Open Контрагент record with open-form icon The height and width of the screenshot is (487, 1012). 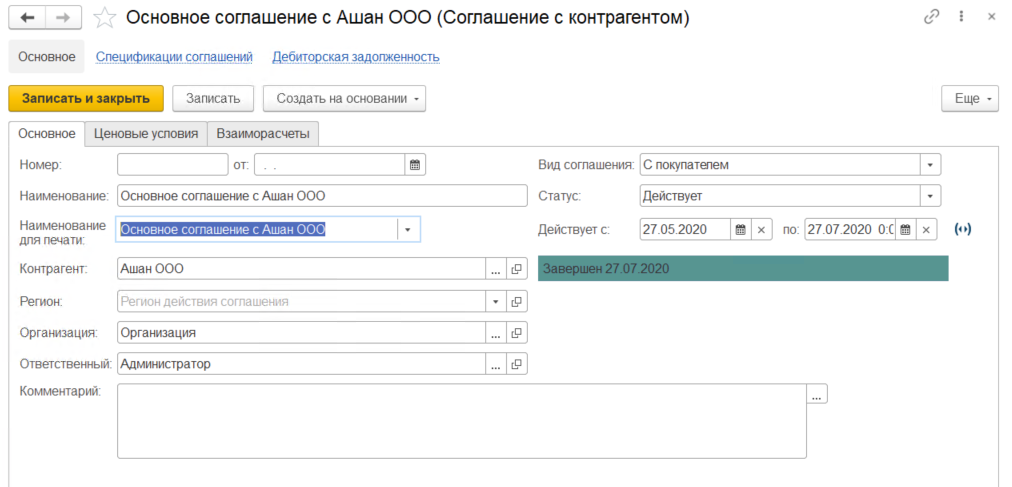point(517,268)
